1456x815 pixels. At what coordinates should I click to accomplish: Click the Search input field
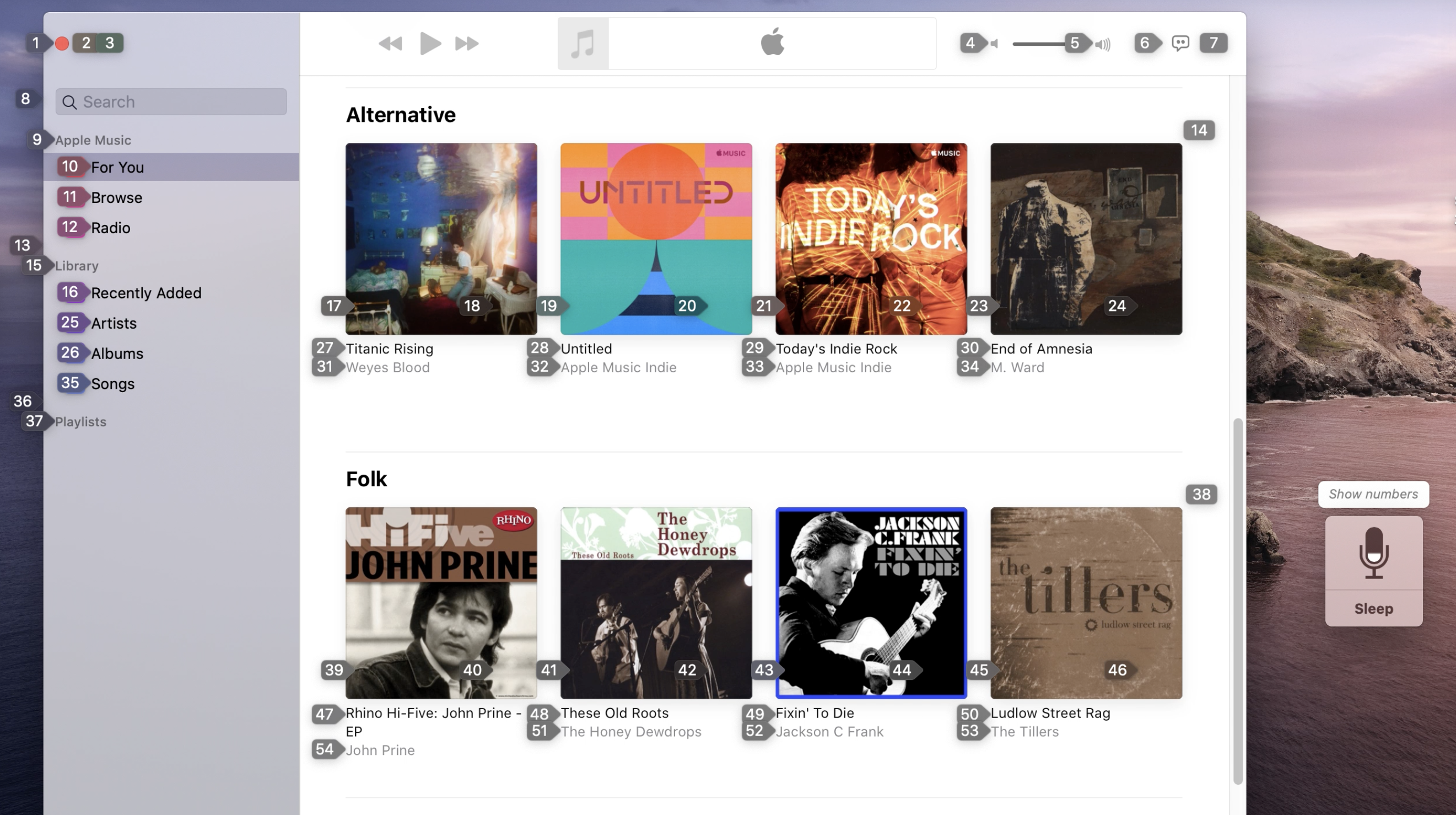pyautogui.click(x=171, y=101)
